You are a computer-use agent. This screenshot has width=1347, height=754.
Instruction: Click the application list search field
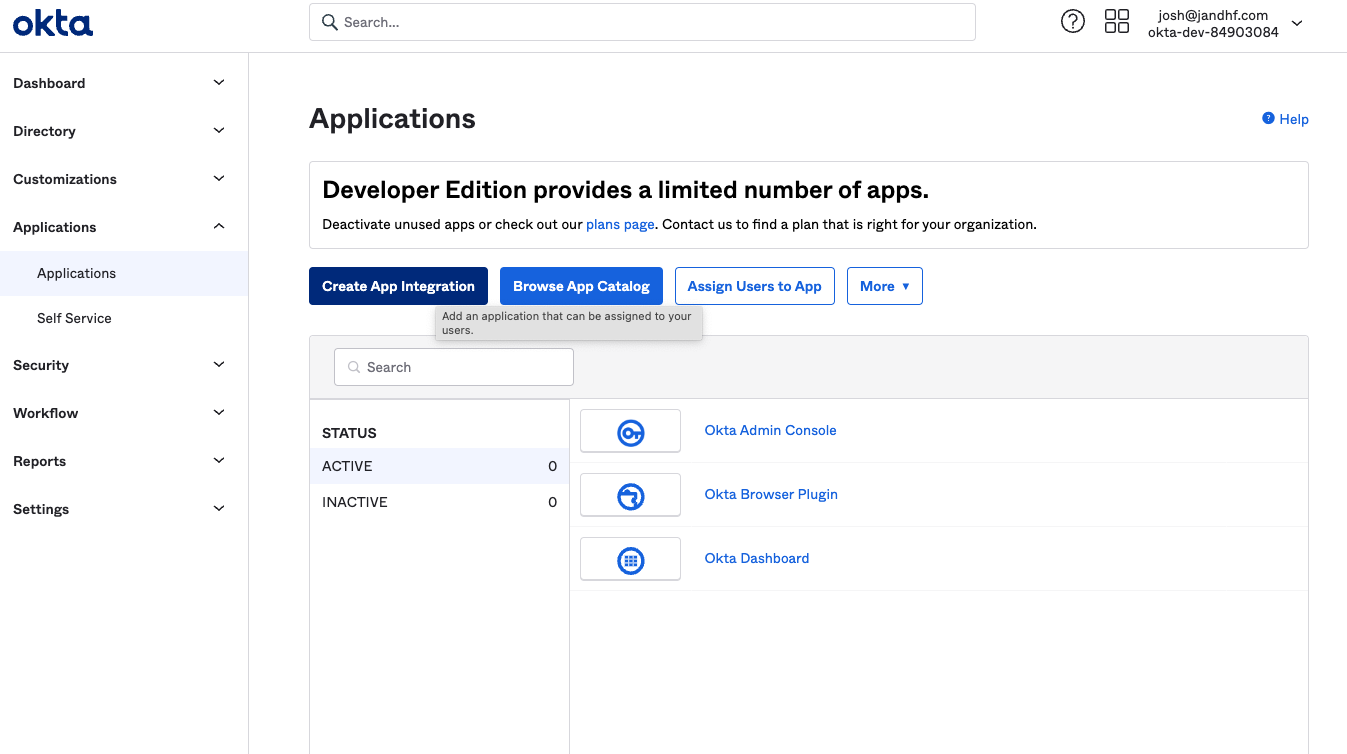tap(453, 367)
